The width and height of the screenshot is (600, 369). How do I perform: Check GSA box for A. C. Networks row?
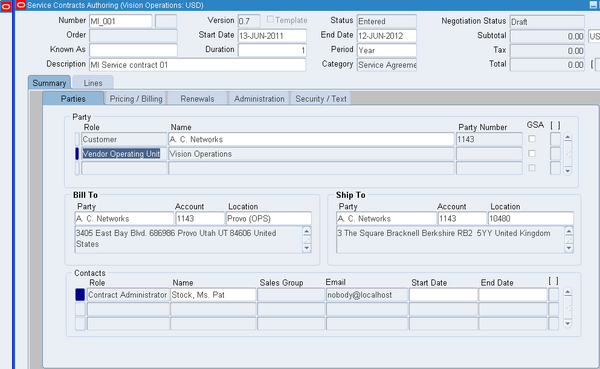coord(532,139)
